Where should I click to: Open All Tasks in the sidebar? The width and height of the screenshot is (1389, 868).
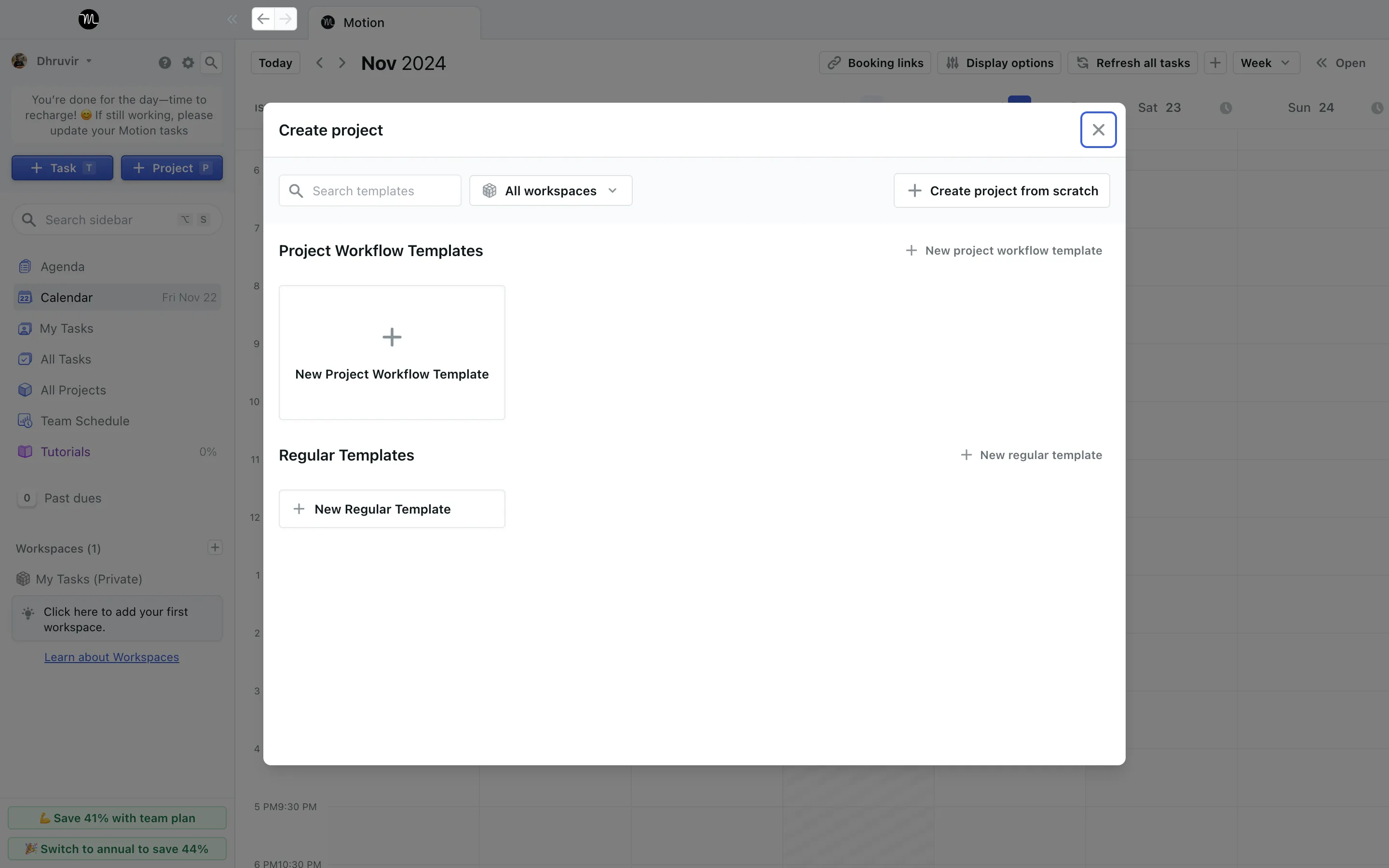pyautogui.click(x=117, y=359)
